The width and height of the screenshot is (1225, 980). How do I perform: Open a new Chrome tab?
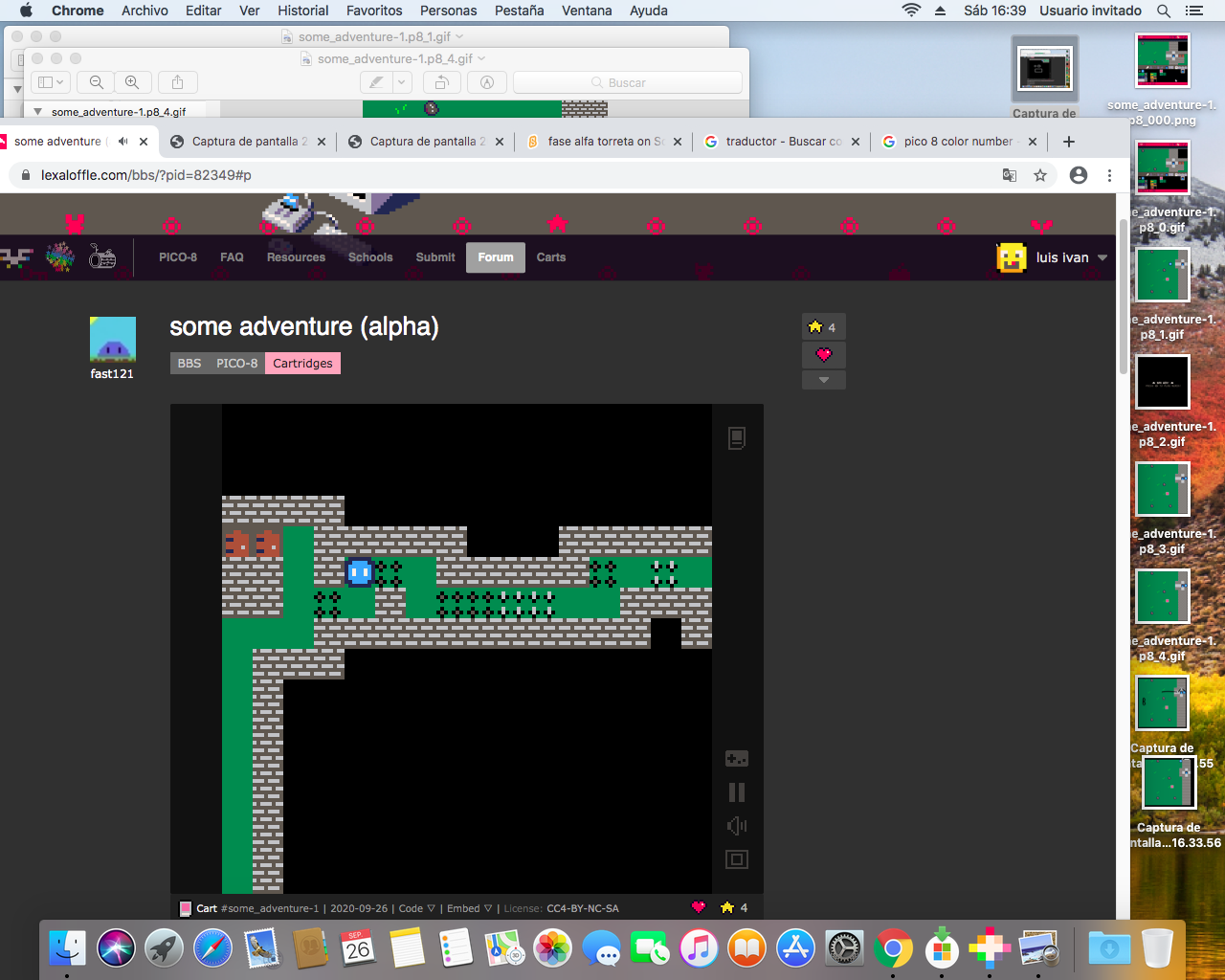[1069, 142]
